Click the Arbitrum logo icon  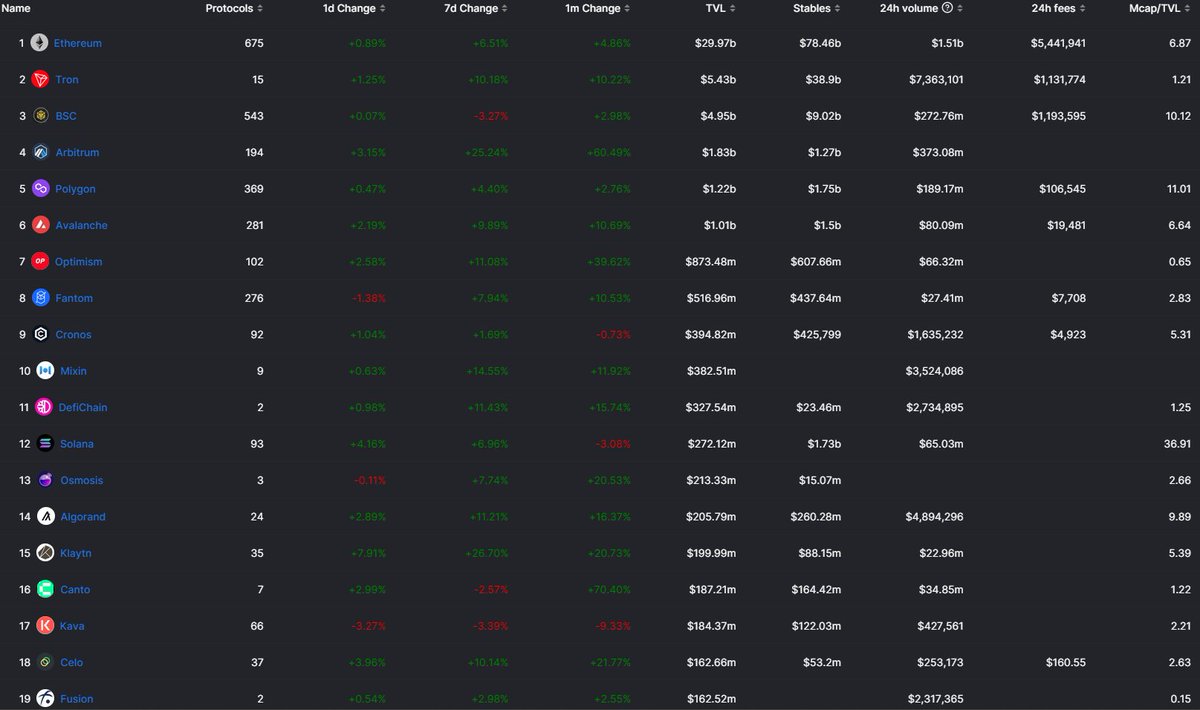pos(40,152)
